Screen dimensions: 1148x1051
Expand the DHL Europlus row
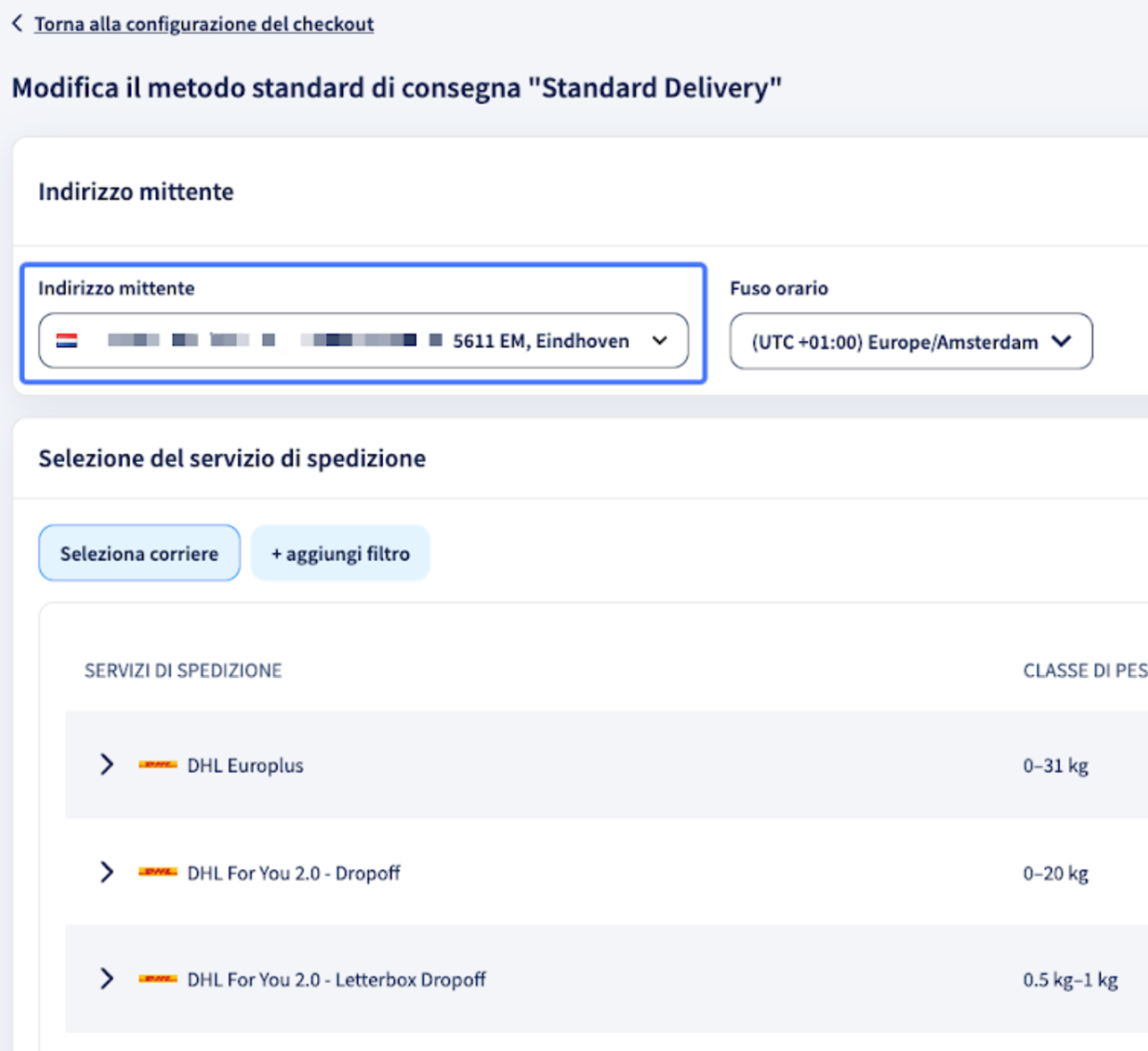click(107, 765)
